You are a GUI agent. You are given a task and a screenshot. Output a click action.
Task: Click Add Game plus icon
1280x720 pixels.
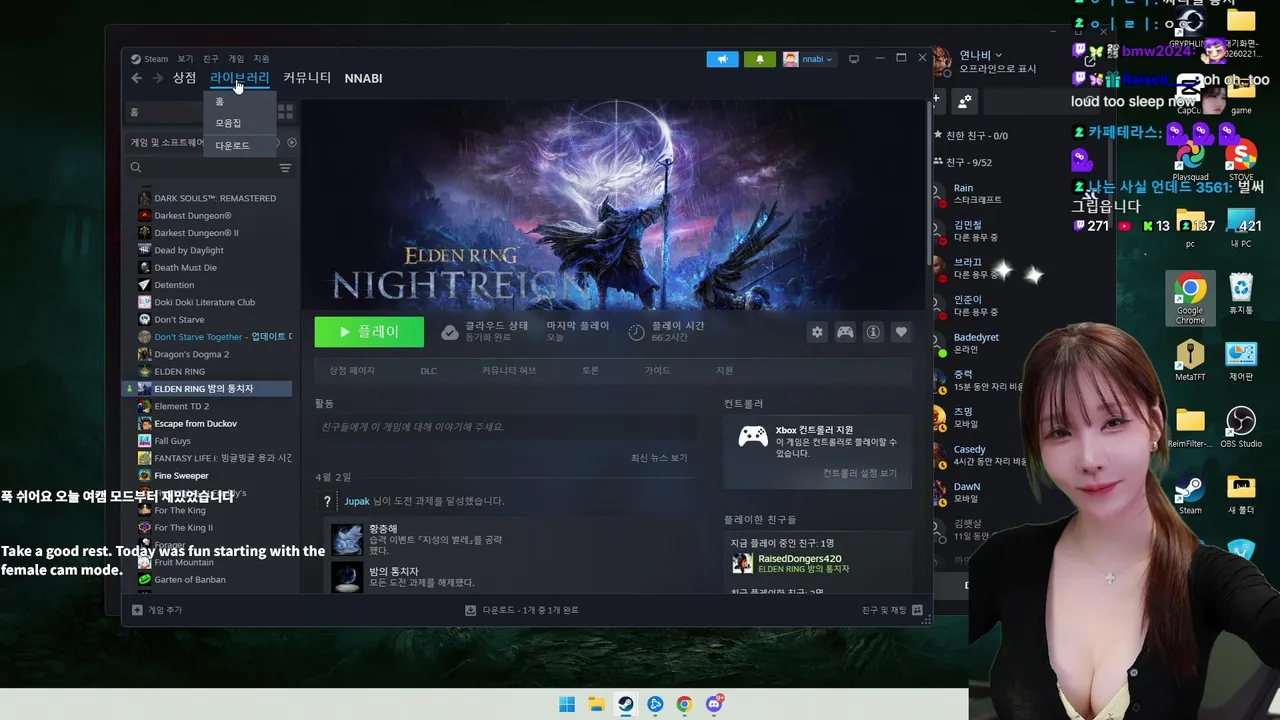138,610
